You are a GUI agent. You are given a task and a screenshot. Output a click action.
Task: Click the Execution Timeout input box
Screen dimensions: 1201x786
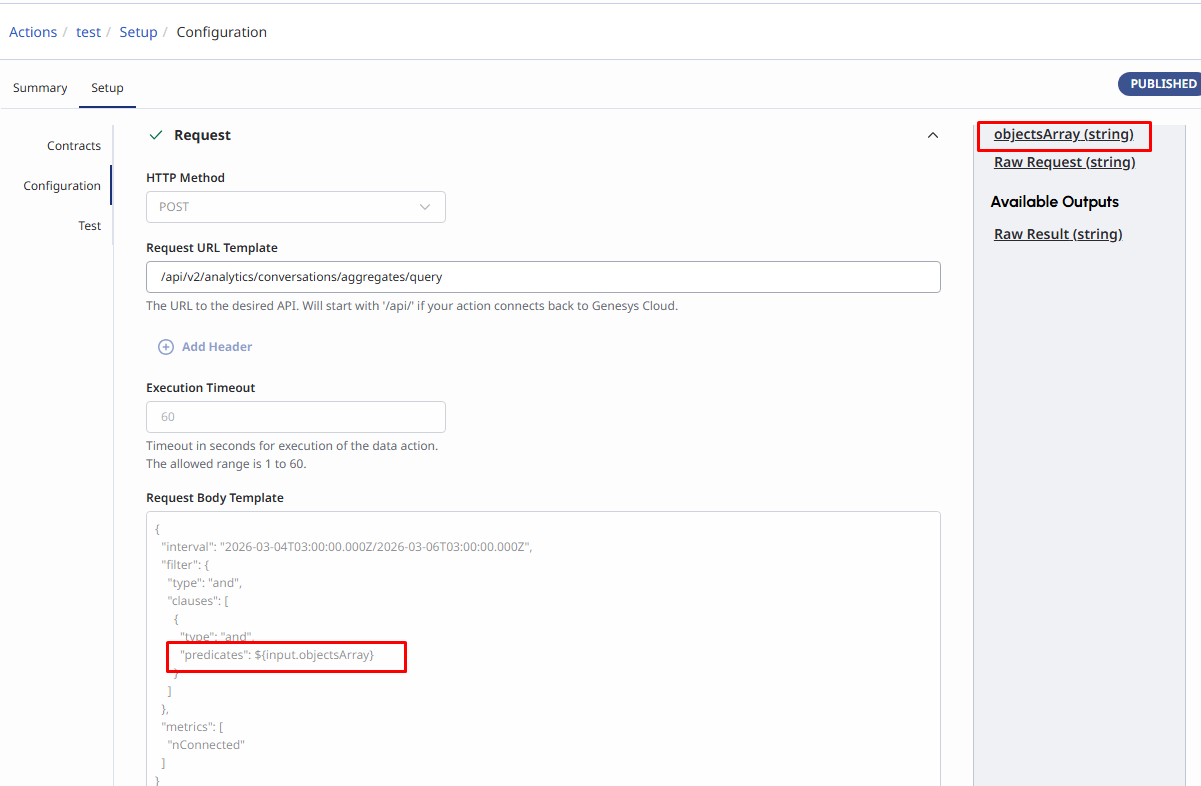tap(295, 417)
